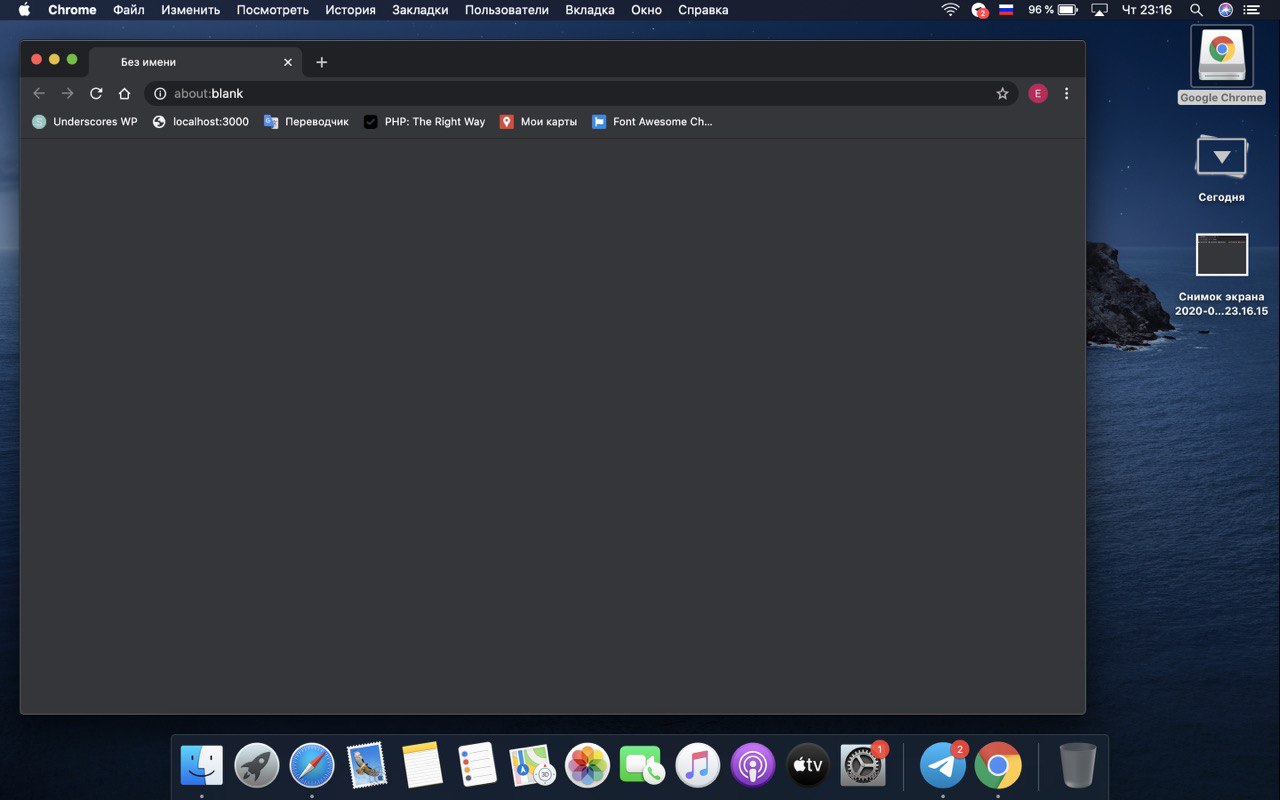Open Telegram from the Dock

[943, 764]
